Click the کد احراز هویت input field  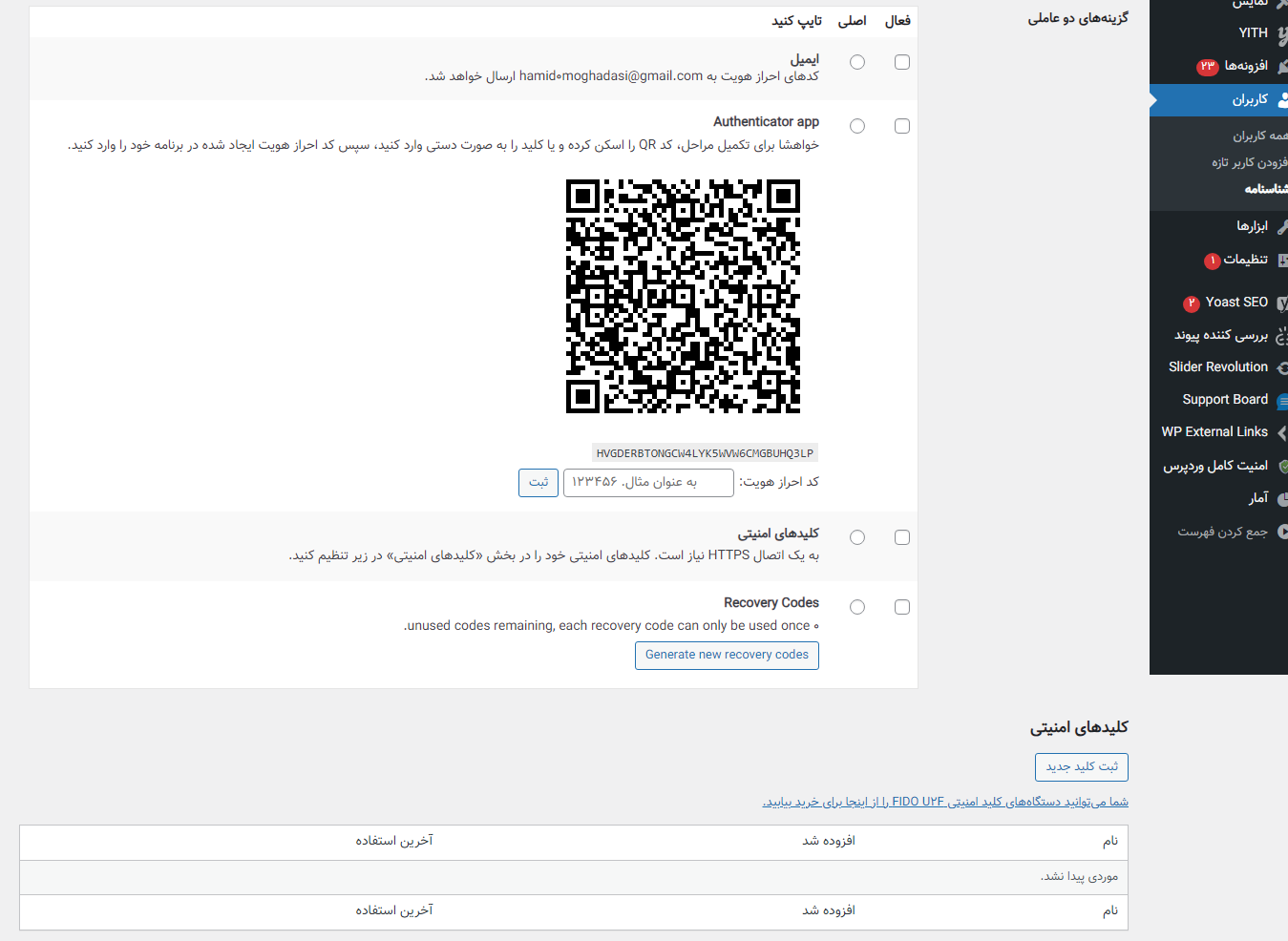tap(648, 483)
